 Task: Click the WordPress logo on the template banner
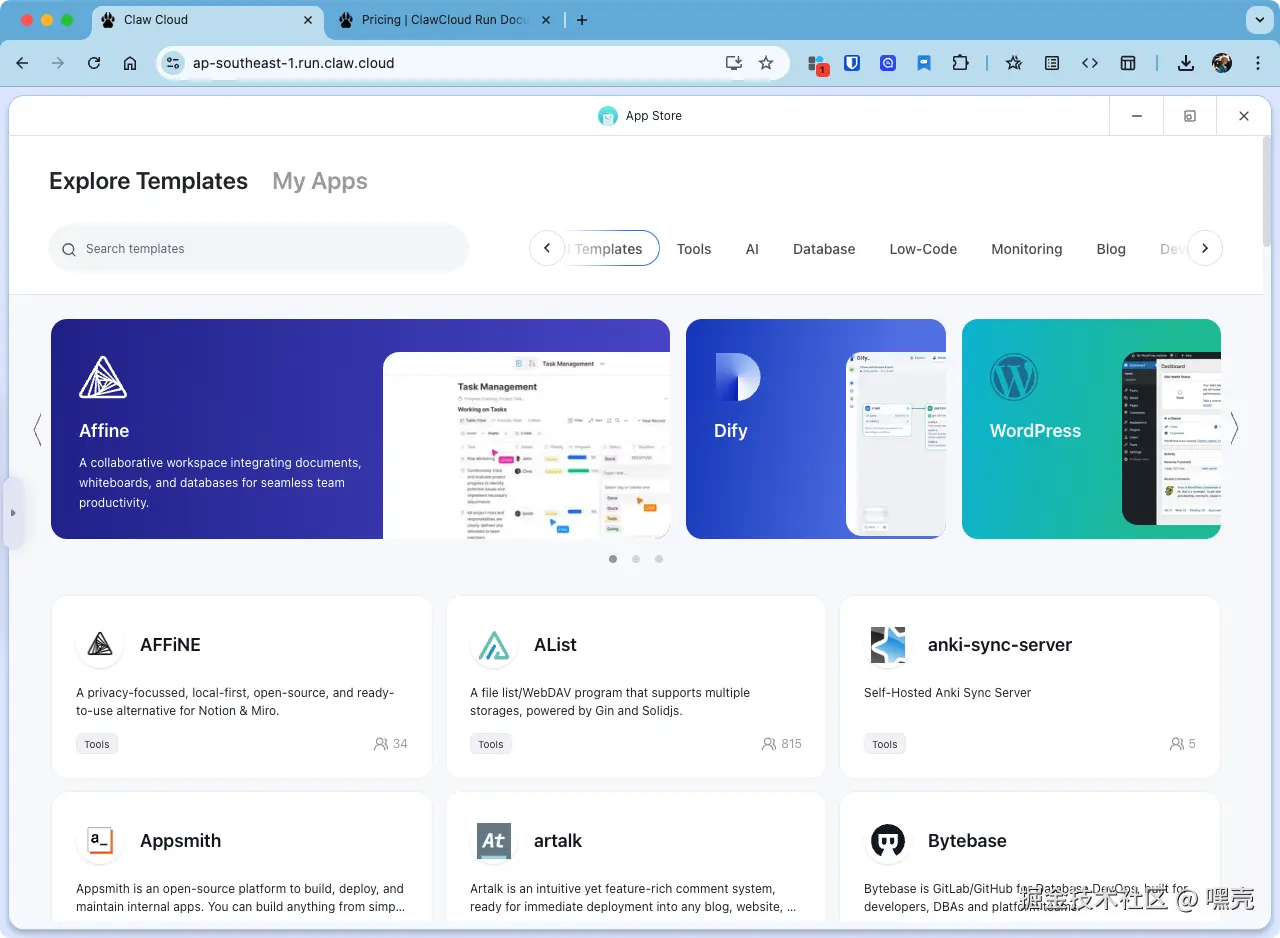click(x=1014, y=379)
